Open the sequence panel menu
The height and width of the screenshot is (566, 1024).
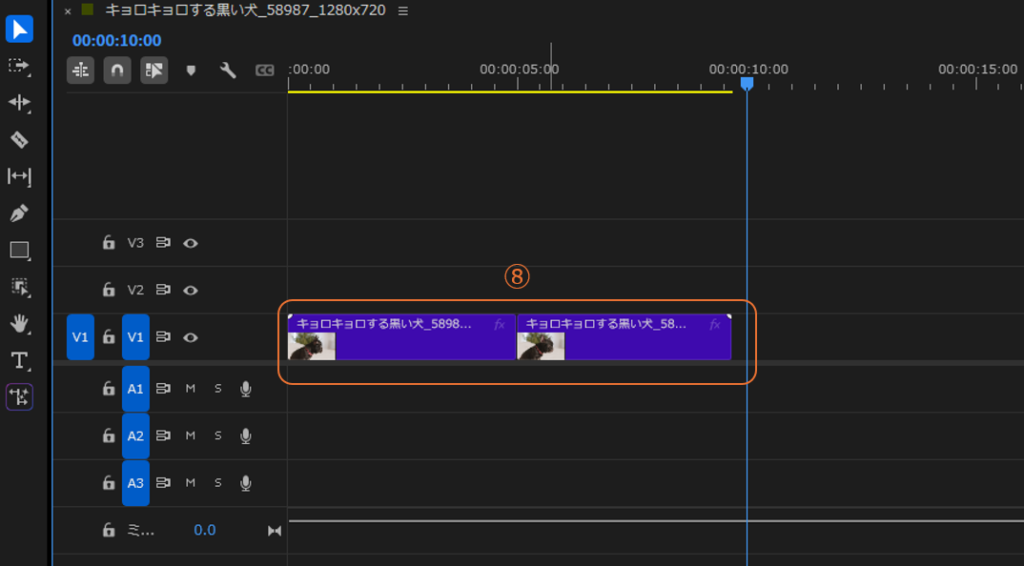(x=403, y=11)
